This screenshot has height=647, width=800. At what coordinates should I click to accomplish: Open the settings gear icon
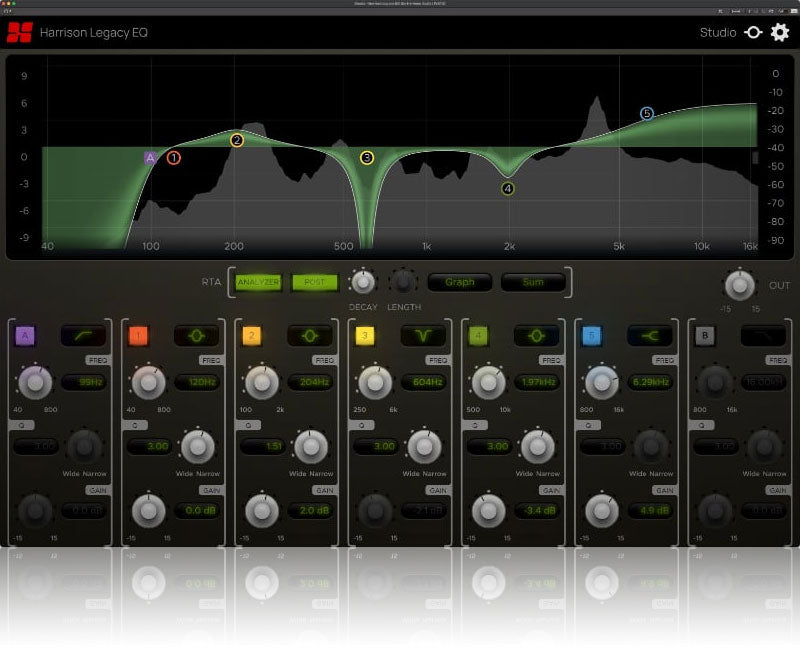coord(780,33)
